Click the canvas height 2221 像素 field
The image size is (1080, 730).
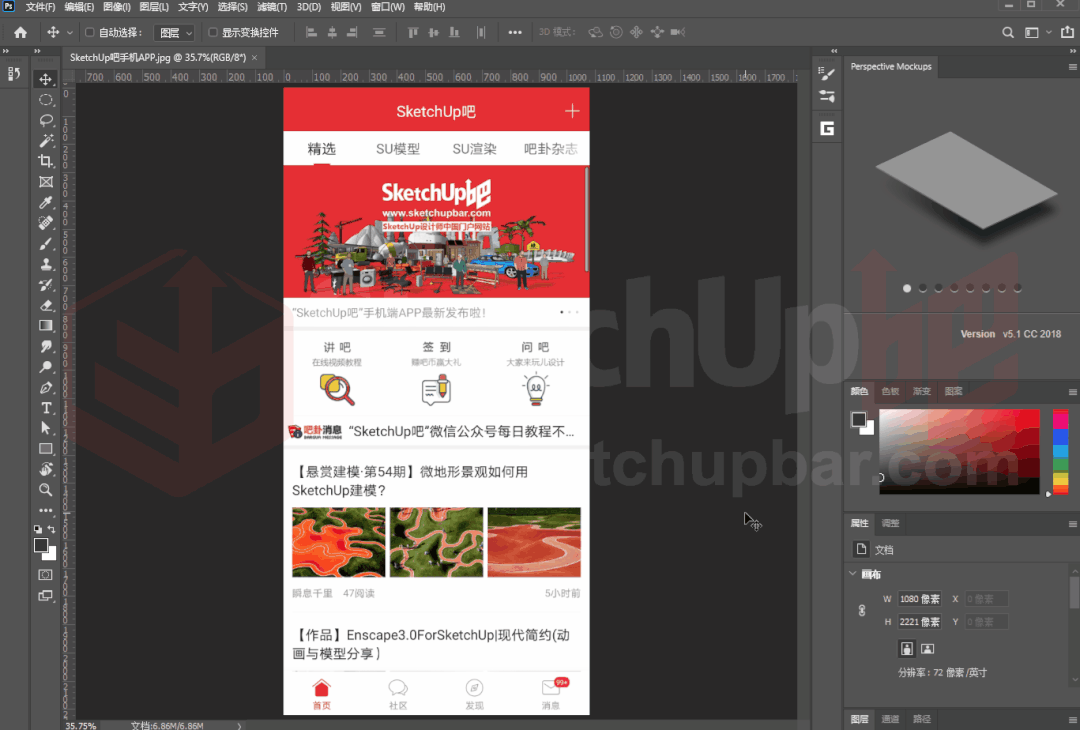click(x=920, y=622)
